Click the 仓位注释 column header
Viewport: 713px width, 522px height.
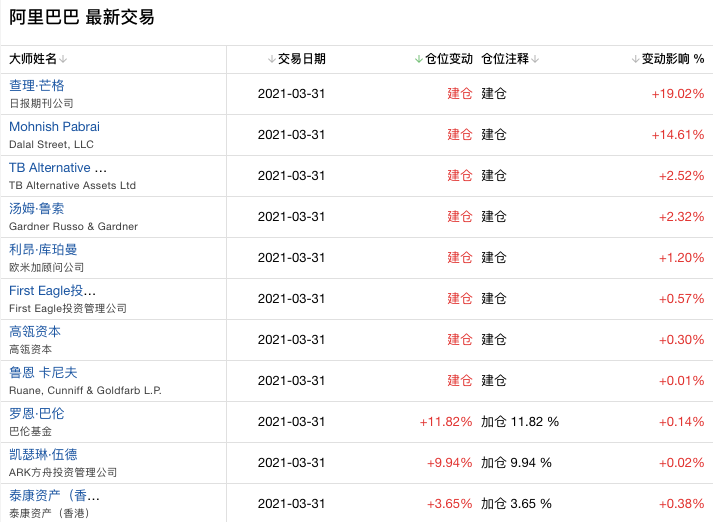(505, 59)
